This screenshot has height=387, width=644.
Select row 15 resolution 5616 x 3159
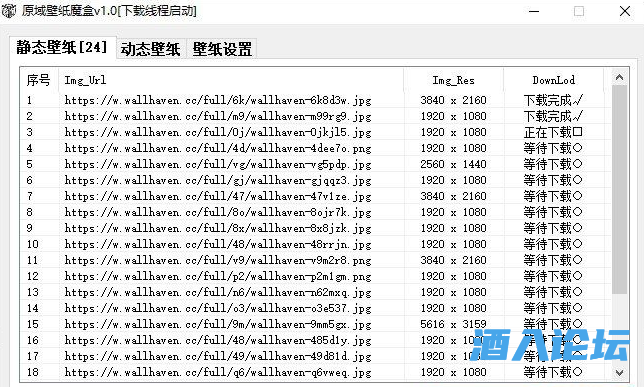pos(453,325)
